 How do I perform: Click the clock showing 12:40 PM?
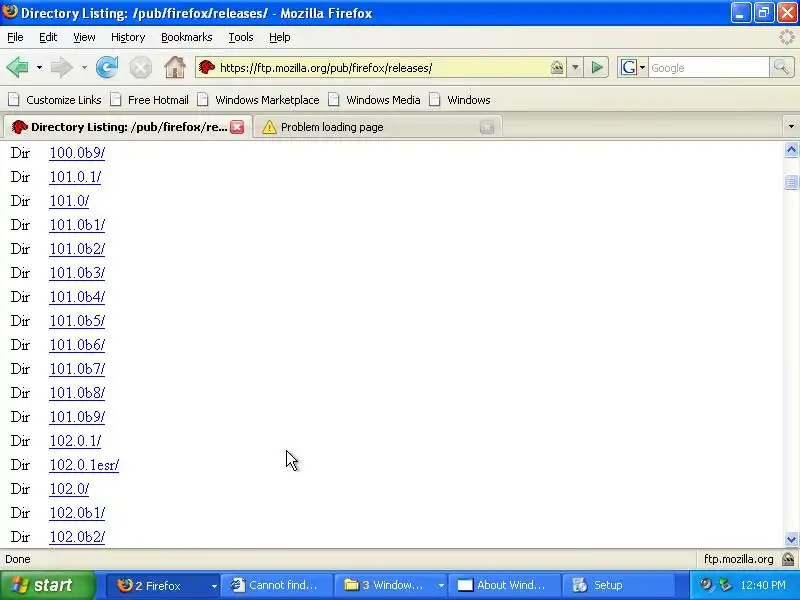coord(763,585)
